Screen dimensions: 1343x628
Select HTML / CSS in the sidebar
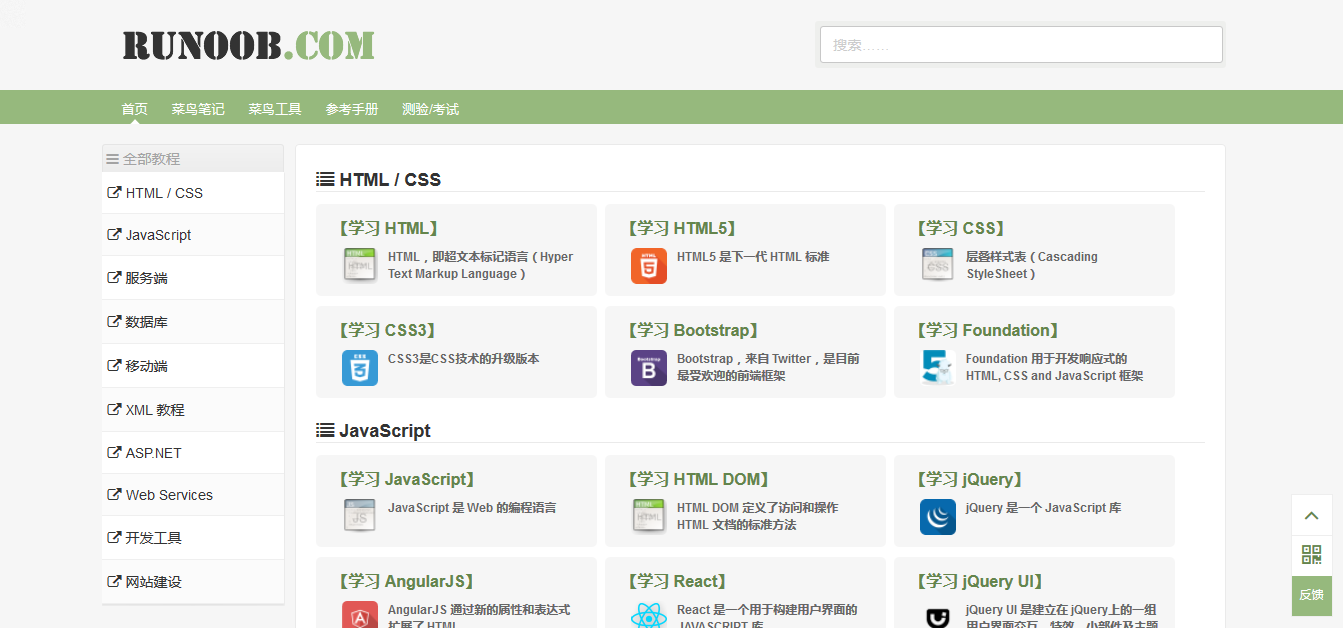pyautogui.click(x=193, y=193)
